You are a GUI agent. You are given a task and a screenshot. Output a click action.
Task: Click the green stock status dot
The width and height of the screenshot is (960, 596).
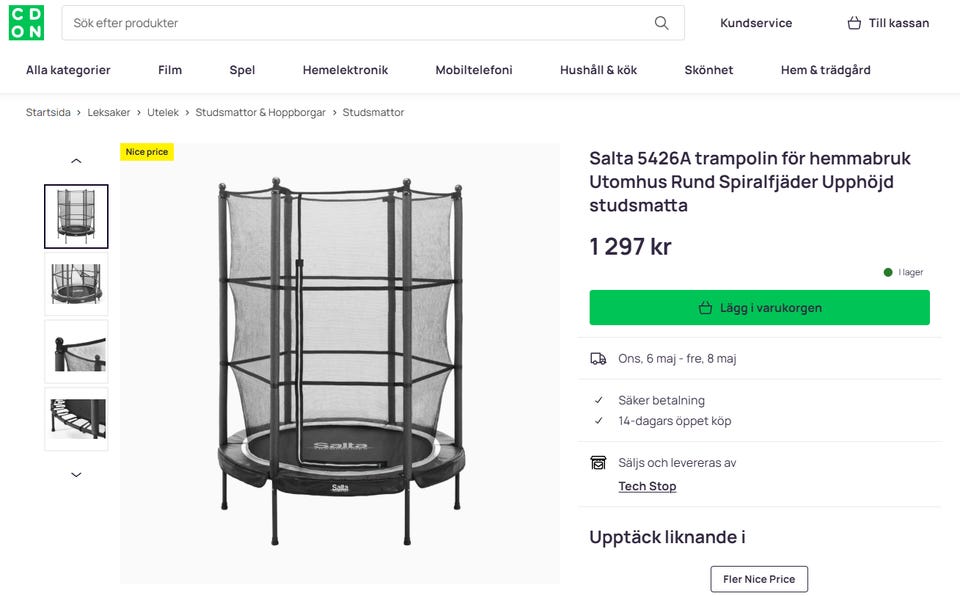[889, 271]
